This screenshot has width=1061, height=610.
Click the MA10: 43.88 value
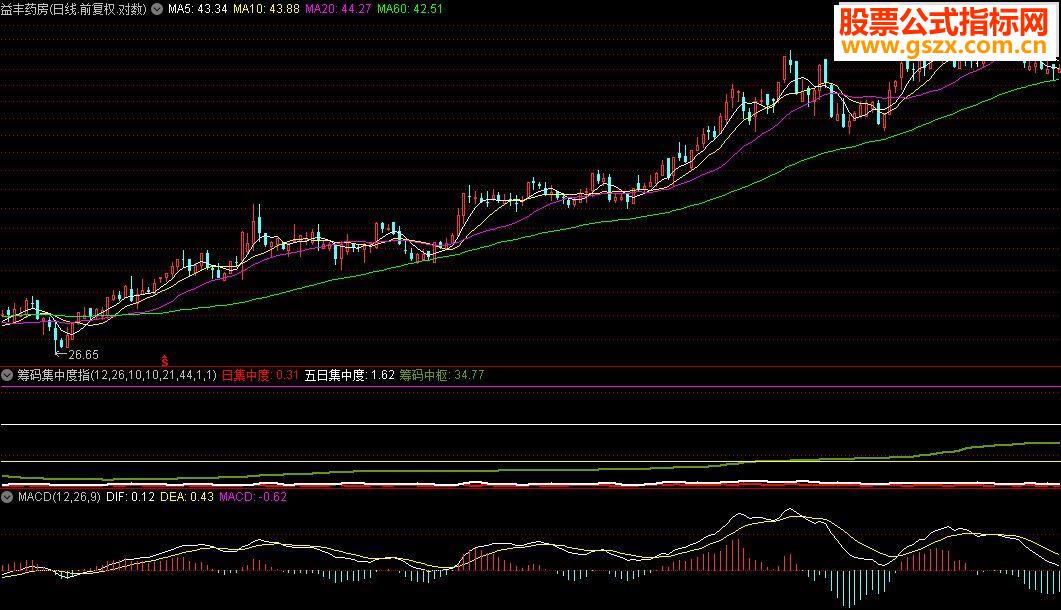[266, 9]
